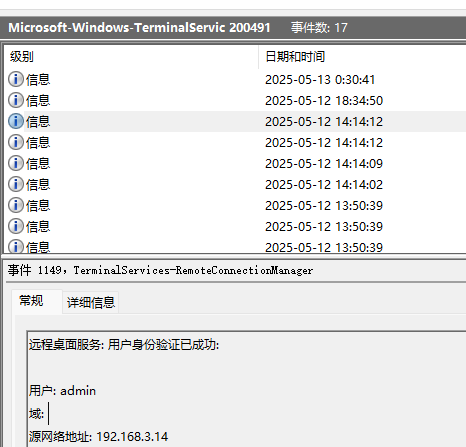
Task: Click info icon of 14:14:09 event
Action: pos(16,163)
